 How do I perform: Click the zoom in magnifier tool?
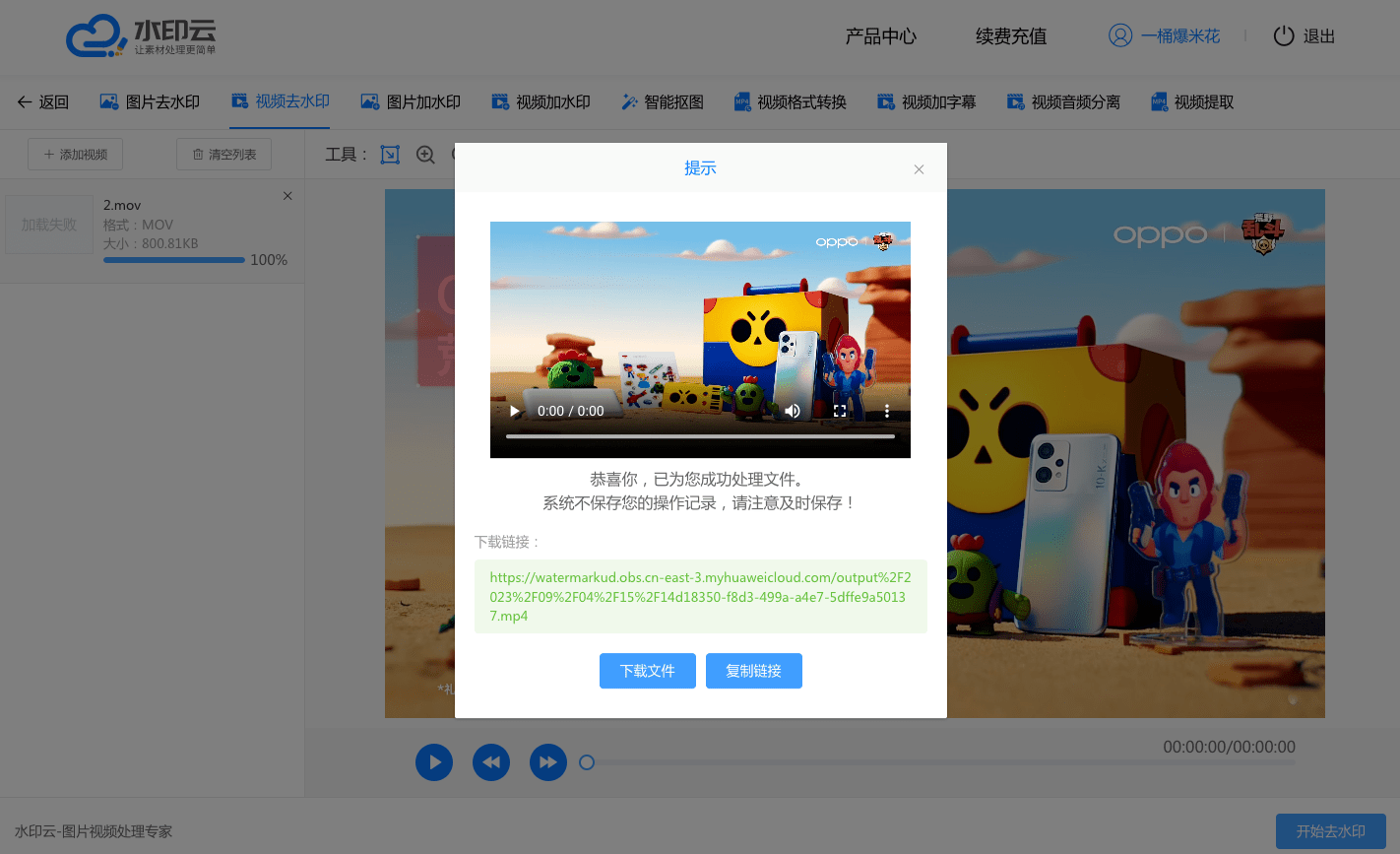tap(425, 154)
